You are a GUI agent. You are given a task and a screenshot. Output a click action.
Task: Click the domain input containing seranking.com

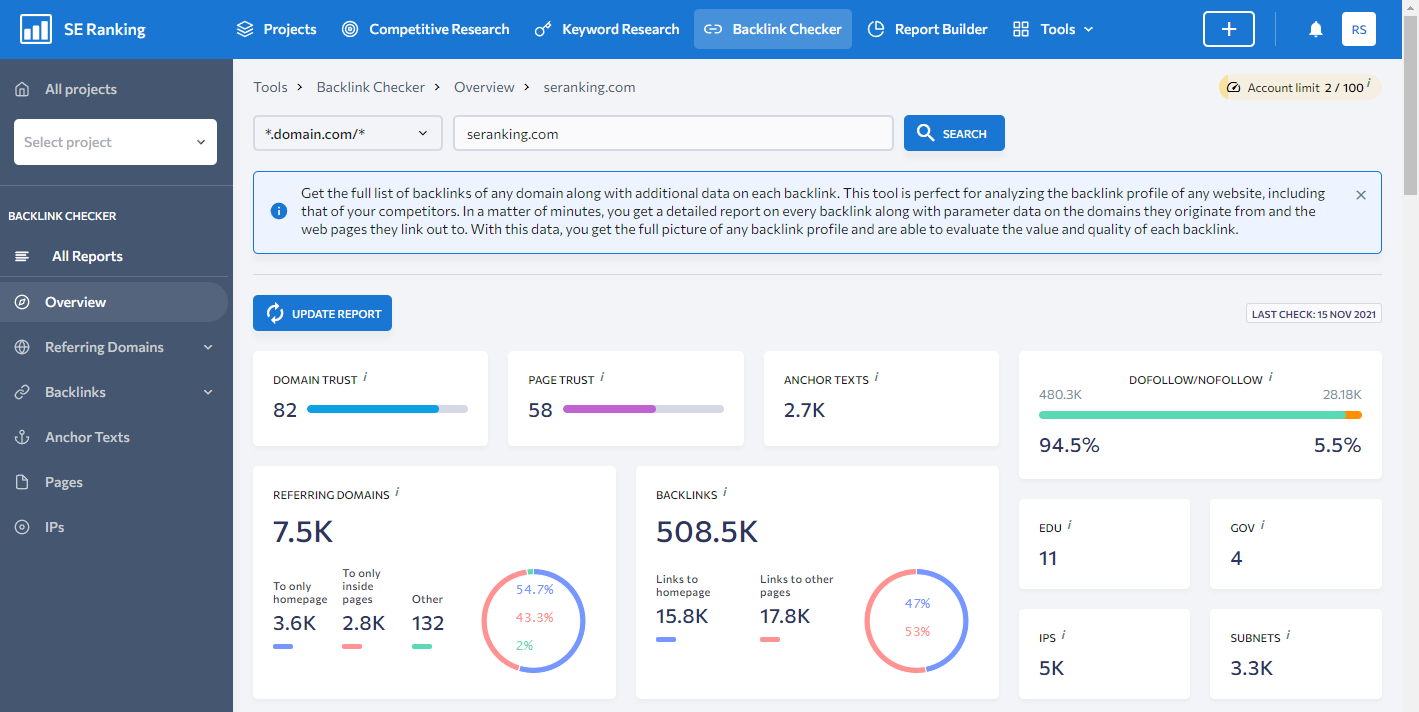(x=673, y=133)
